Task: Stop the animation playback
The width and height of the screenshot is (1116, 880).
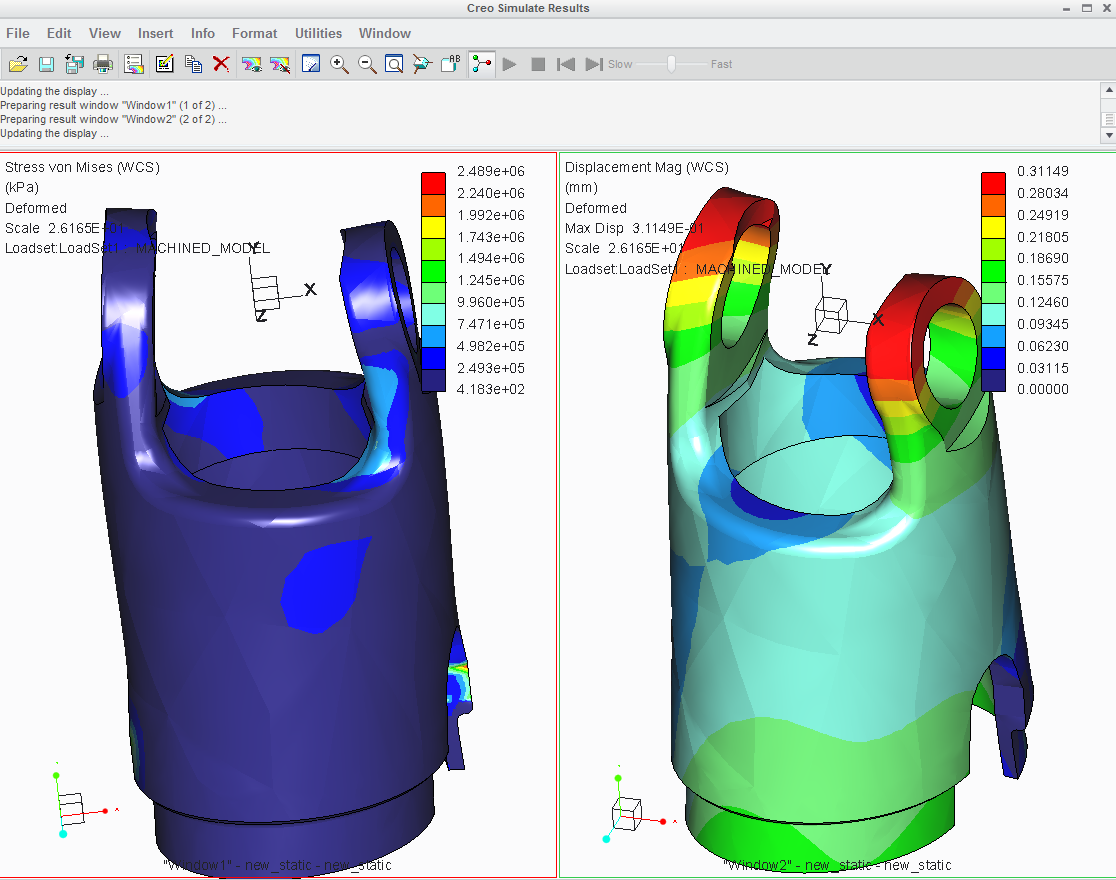Action: point(538,64)
